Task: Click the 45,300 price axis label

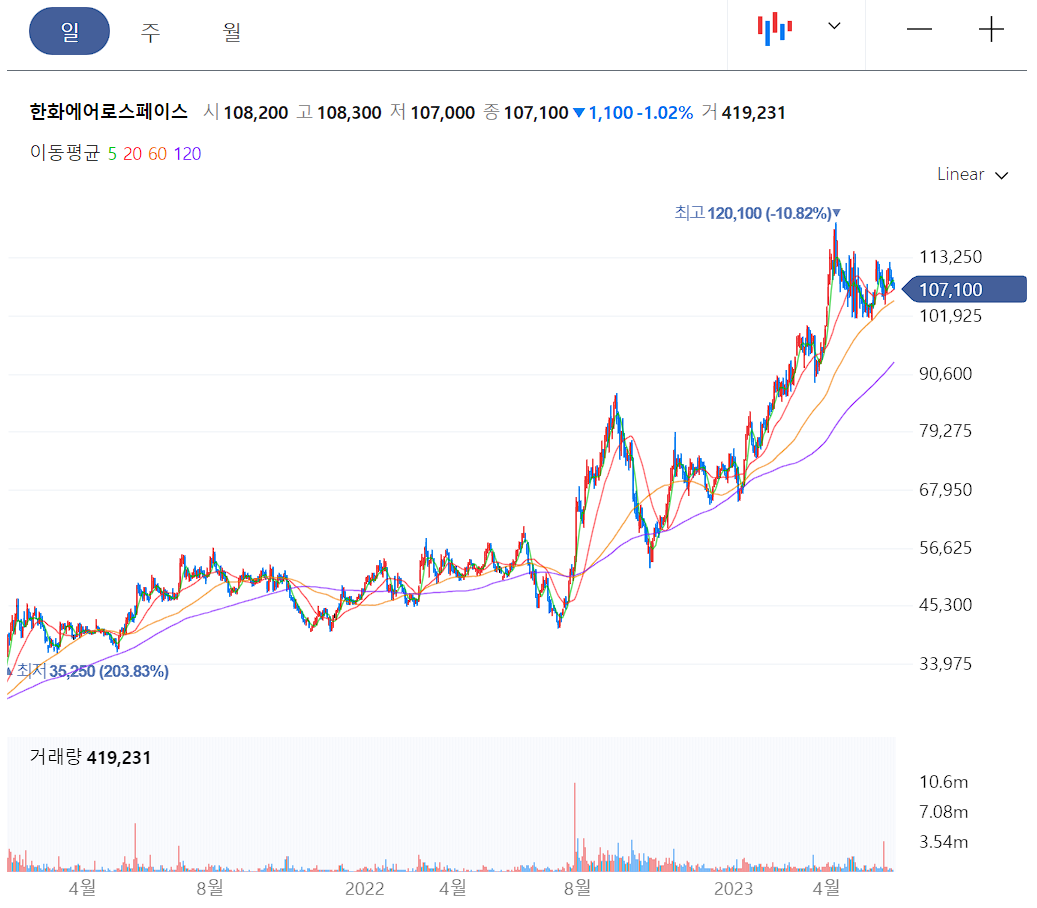Action: (946, 604)
